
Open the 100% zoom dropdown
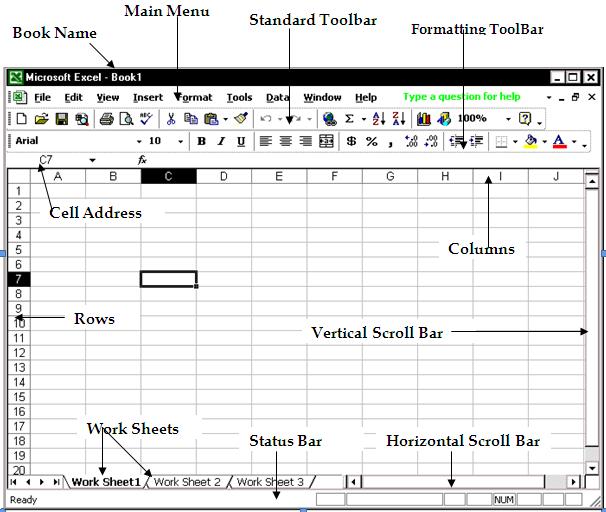pos(509,119)
